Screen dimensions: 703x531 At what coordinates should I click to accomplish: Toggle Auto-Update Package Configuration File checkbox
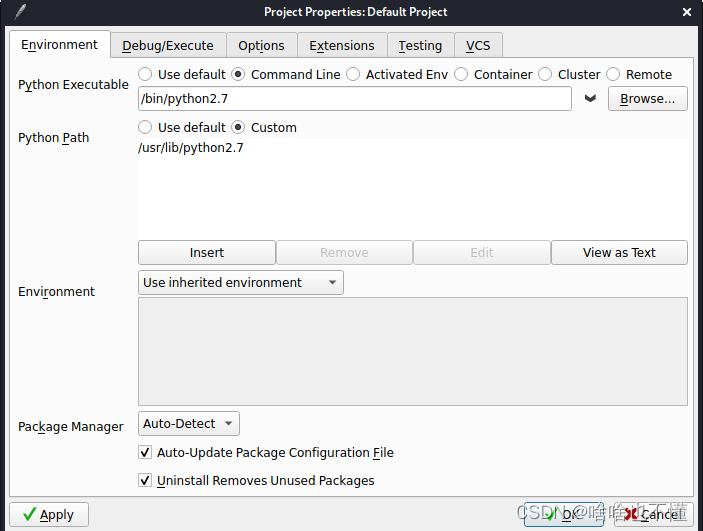point(145,452)
